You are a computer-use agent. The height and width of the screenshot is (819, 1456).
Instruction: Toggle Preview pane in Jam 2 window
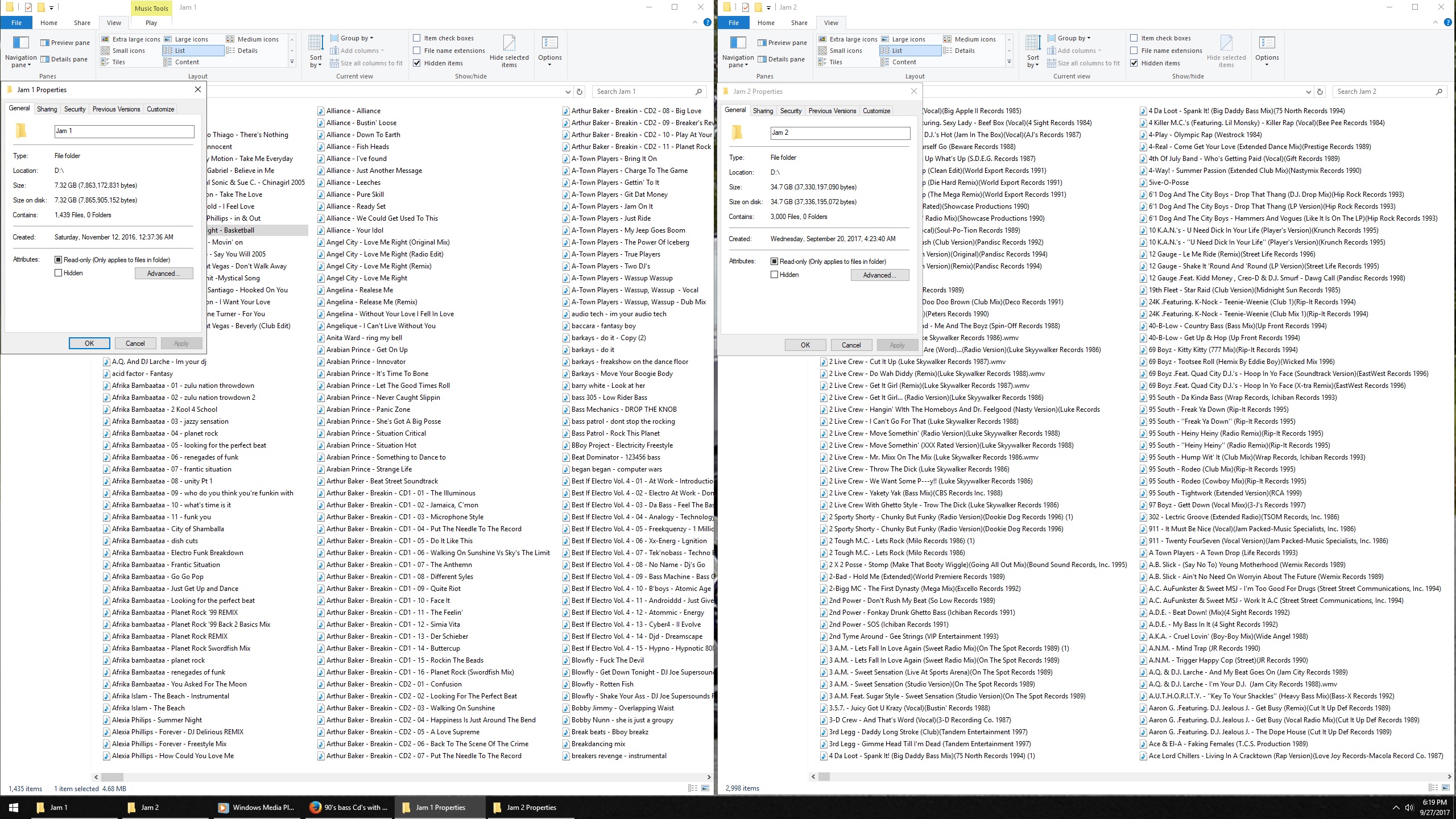782,43
